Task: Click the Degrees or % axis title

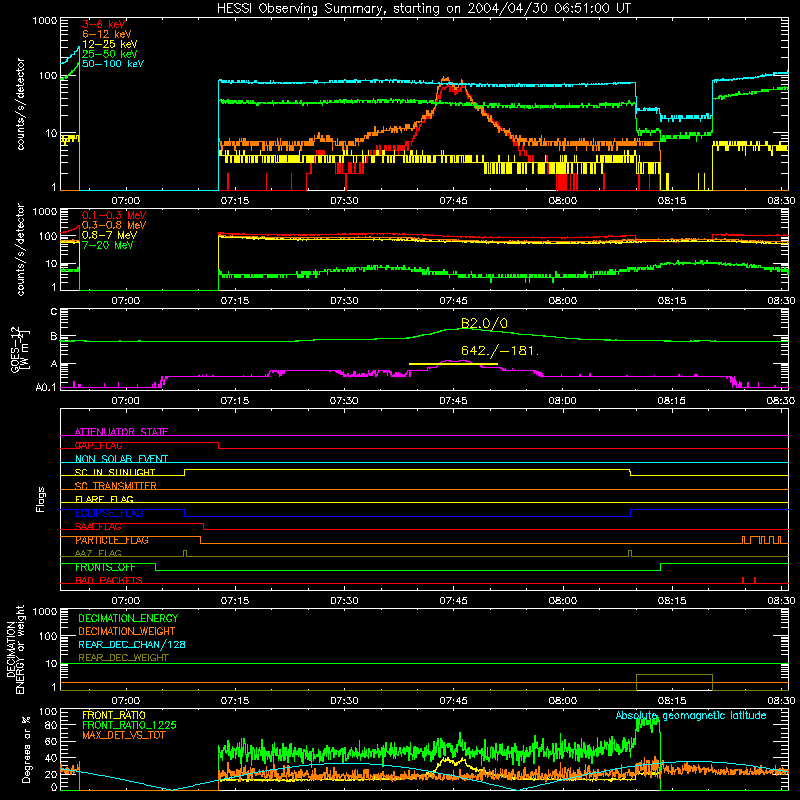Action: click(x=26, y=749)
